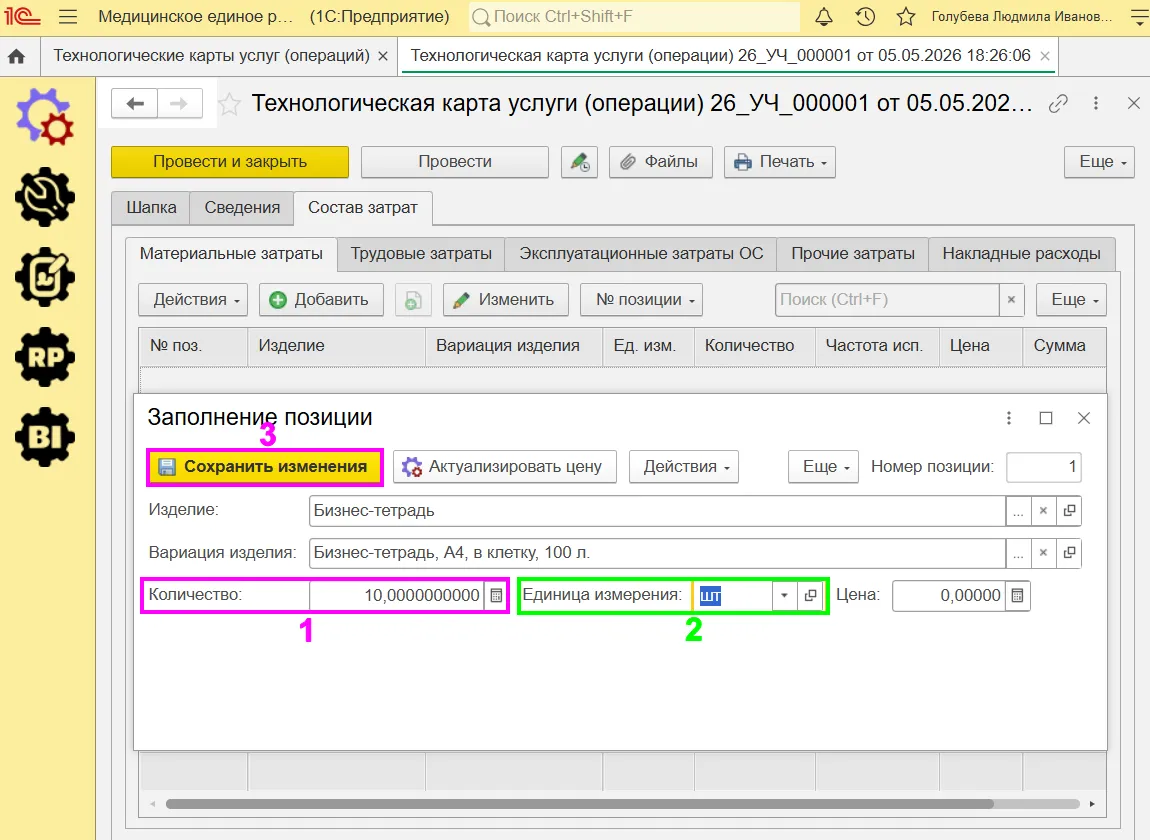Image resolution: width=1150 pixels, height=840 pixels.
Task: Expand the Единица измерения dropdown arrow
Action: click(784, 595)
